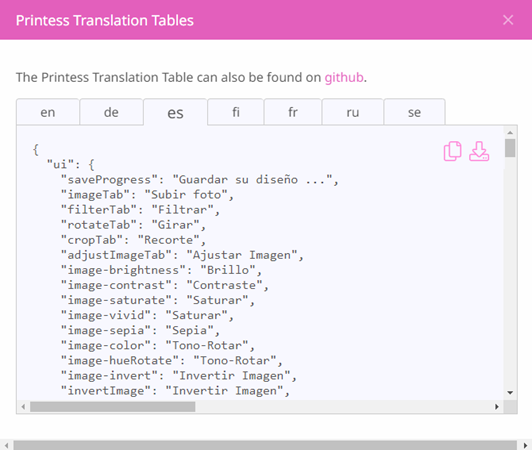532x450 pixels.
Task: Click the "image-hueRotate": "Tono-Rotar" line
Action: [171, 360]
